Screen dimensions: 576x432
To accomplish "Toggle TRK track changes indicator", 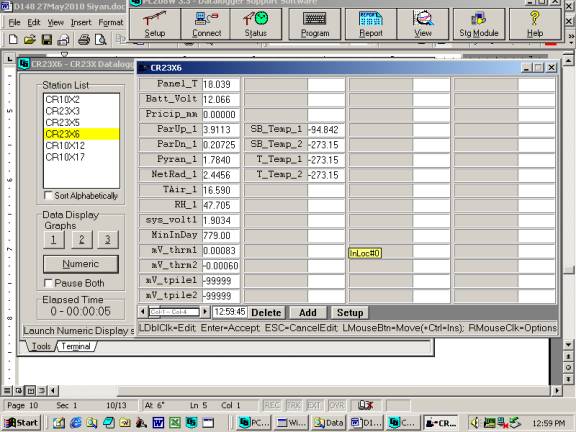I will [293, 405].
